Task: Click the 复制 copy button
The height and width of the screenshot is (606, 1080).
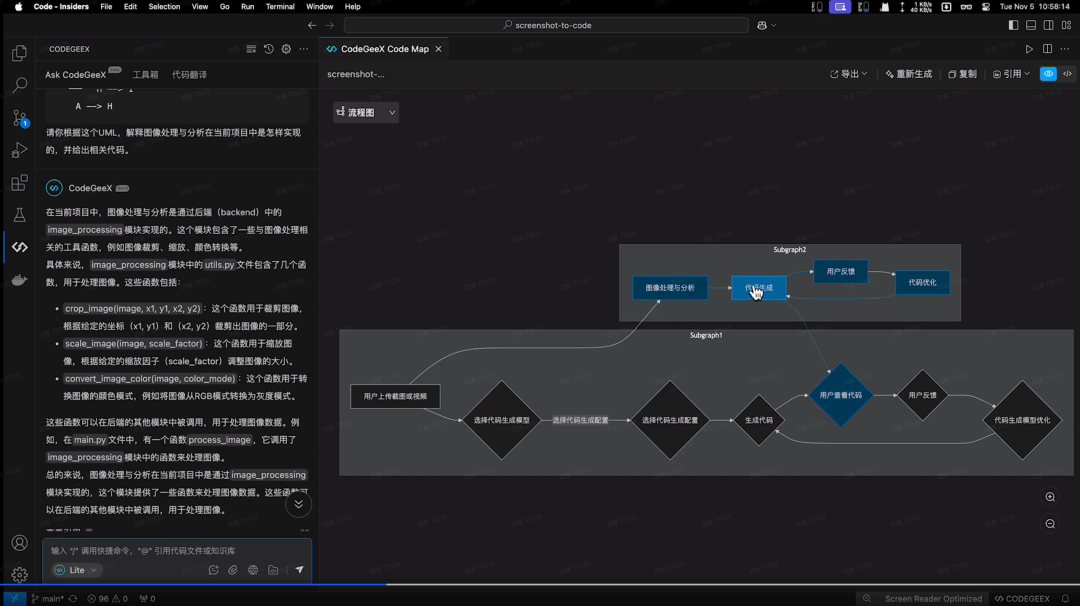Action: (962, 74)
